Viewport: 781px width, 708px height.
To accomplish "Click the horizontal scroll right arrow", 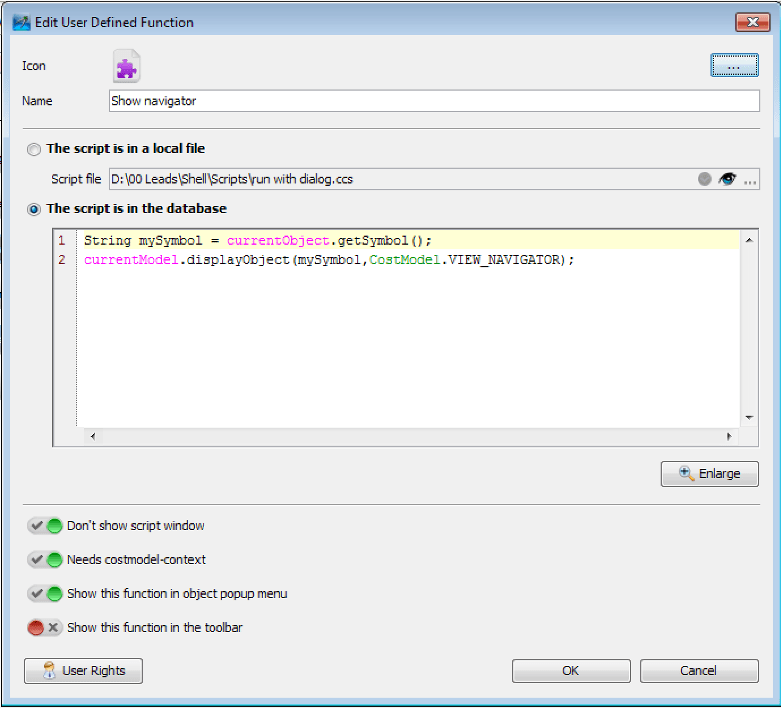I will coord(729,436).
